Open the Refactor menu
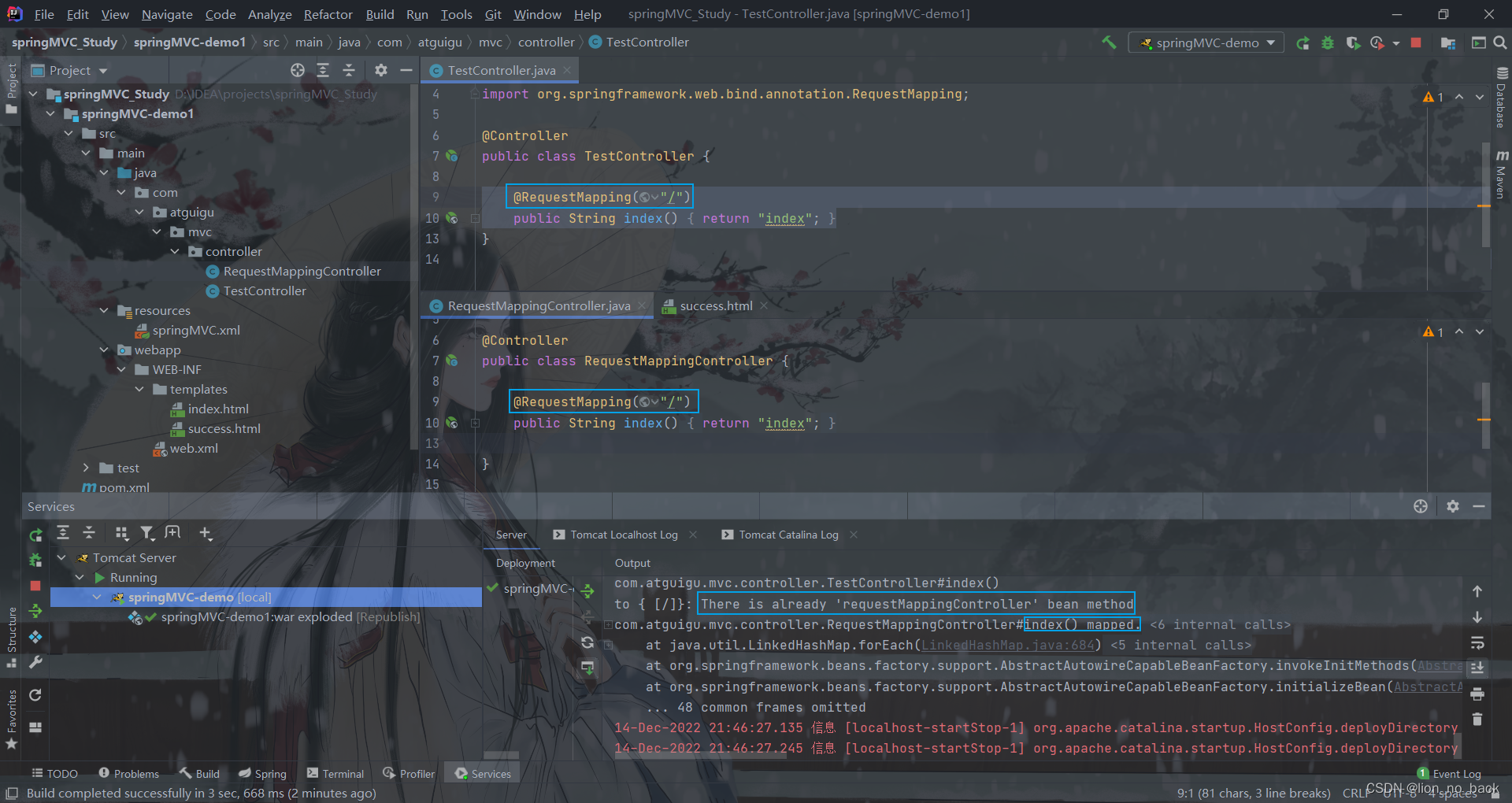1512x803 pixels. 328,14
